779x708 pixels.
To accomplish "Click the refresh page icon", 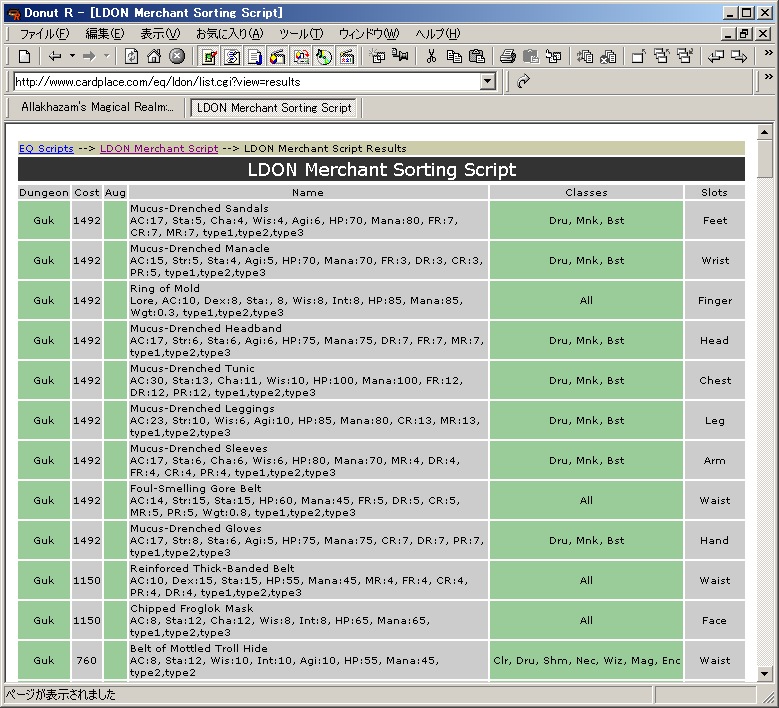I will point(132,56).
